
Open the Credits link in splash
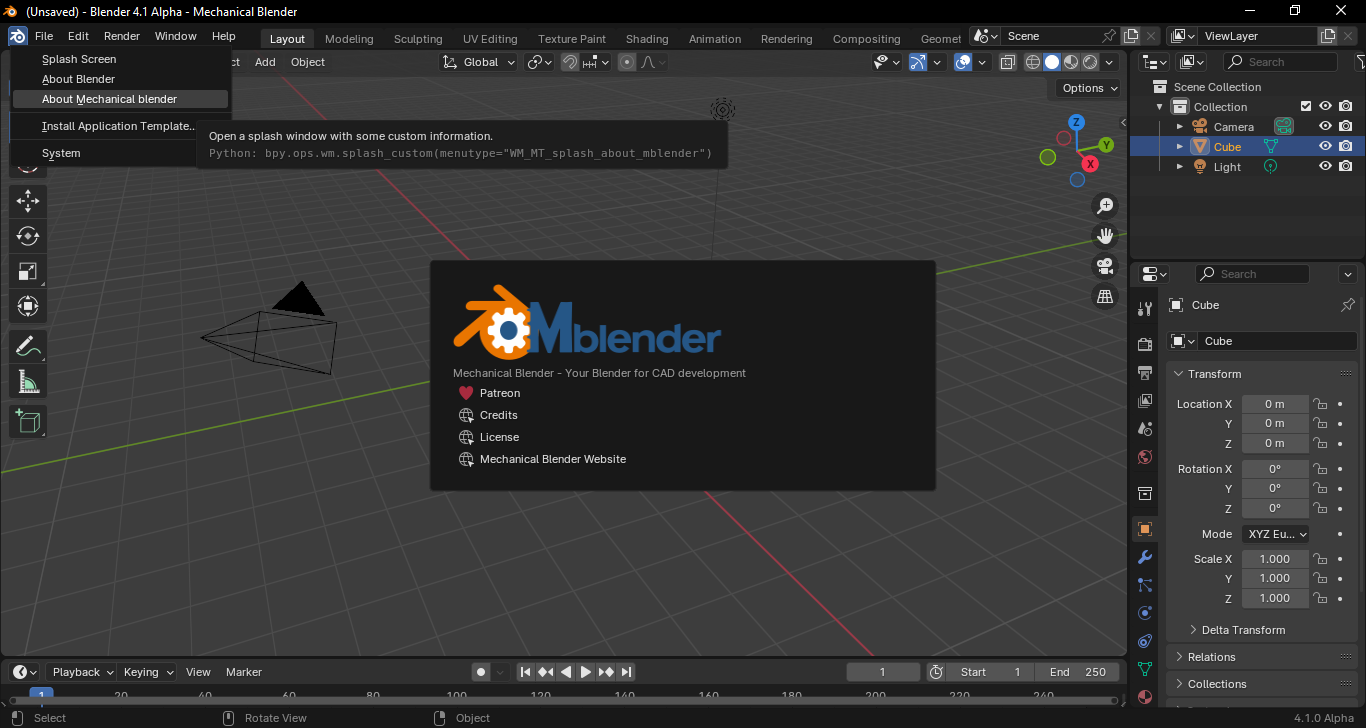pyautogui.click(x=488, y=415)
